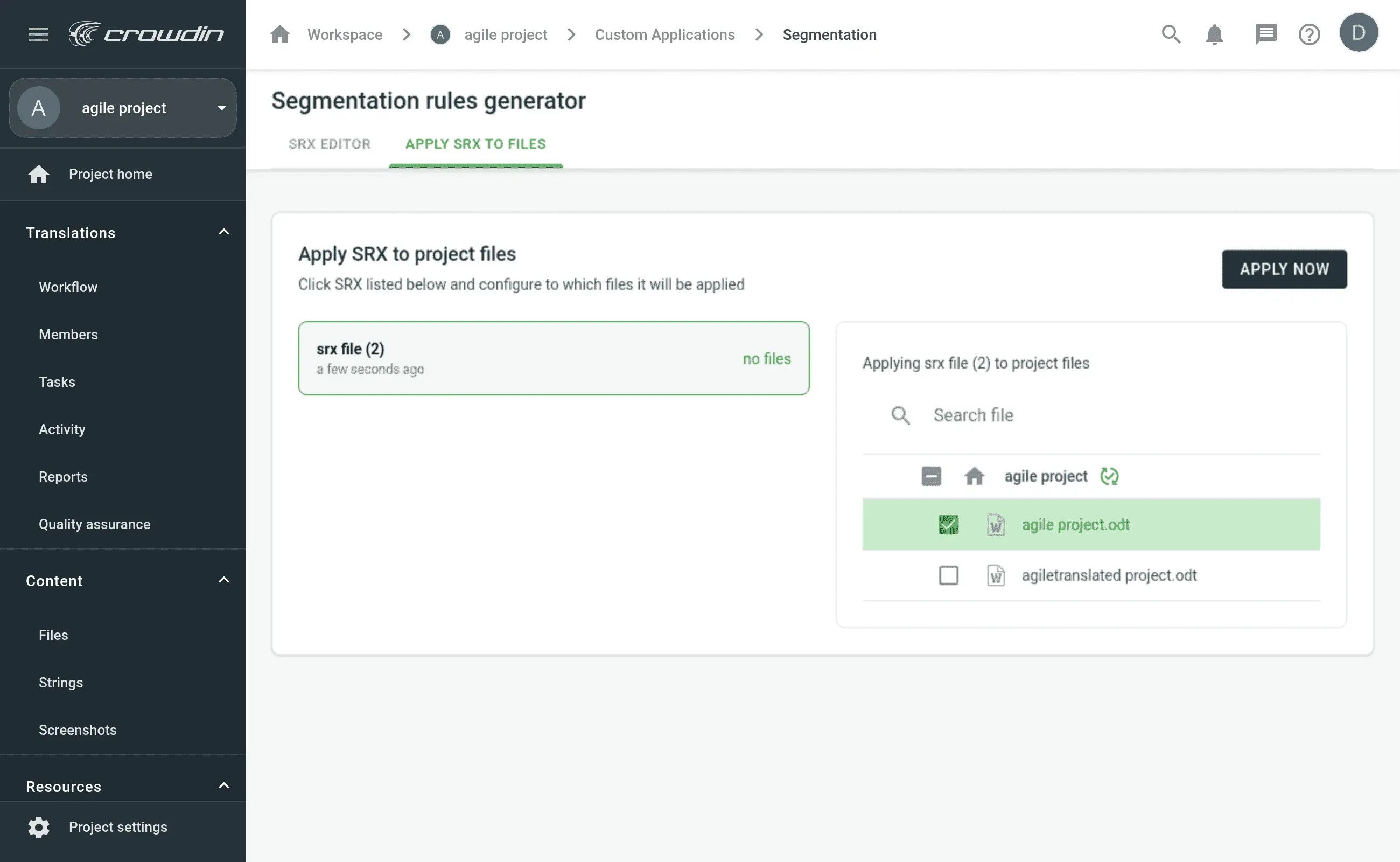Open the hamburger menu icon
The image size is (1400, 862).
39,34
